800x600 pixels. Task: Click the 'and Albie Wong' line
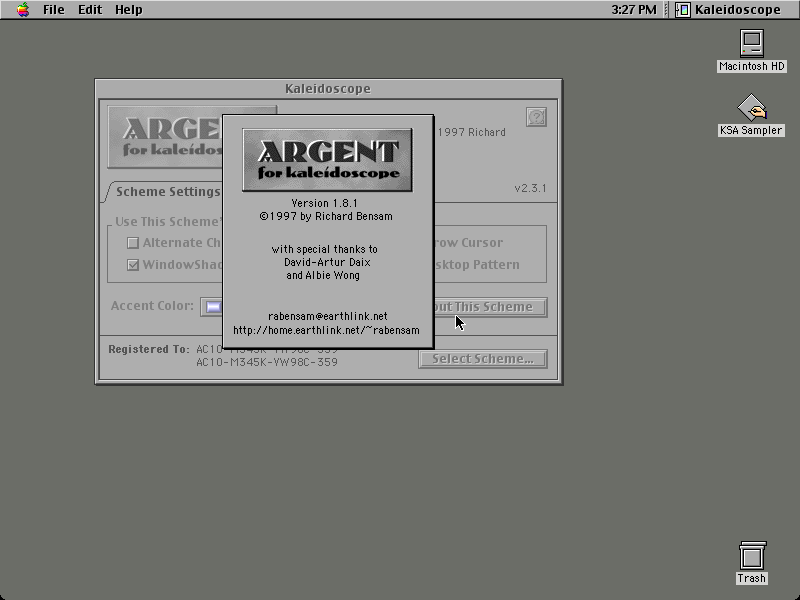click(323, 276)
